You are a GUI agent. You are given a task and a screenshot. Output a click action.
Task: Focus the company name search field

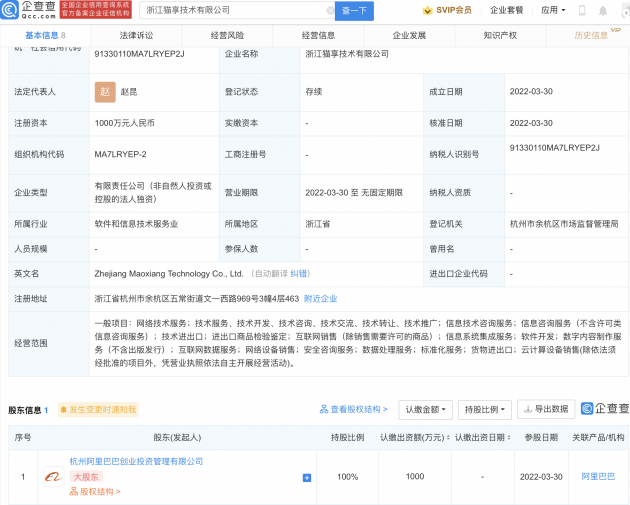(237, 10)
